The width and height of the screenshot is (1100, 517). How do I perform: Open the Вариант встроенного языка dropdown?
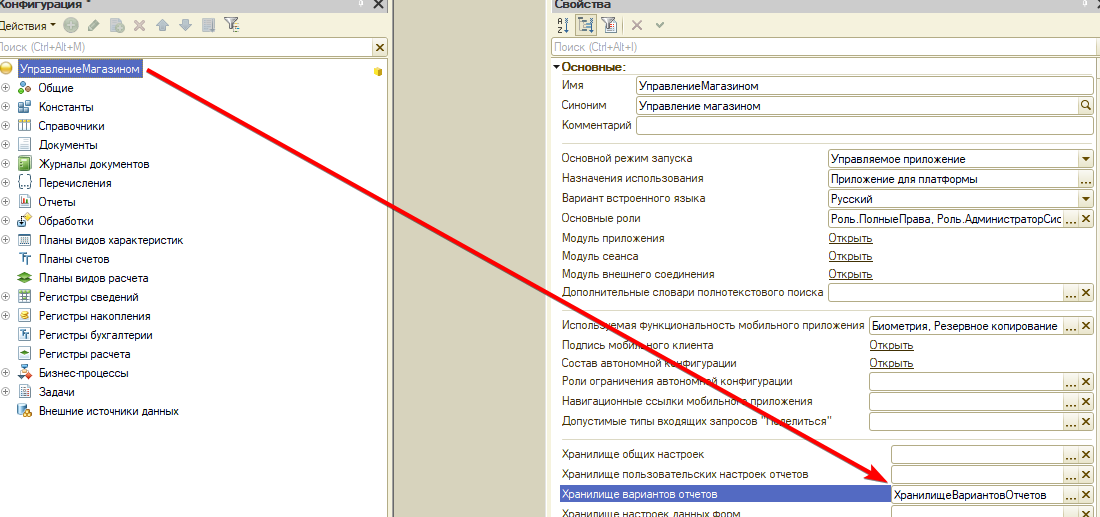click(1085, 199)
